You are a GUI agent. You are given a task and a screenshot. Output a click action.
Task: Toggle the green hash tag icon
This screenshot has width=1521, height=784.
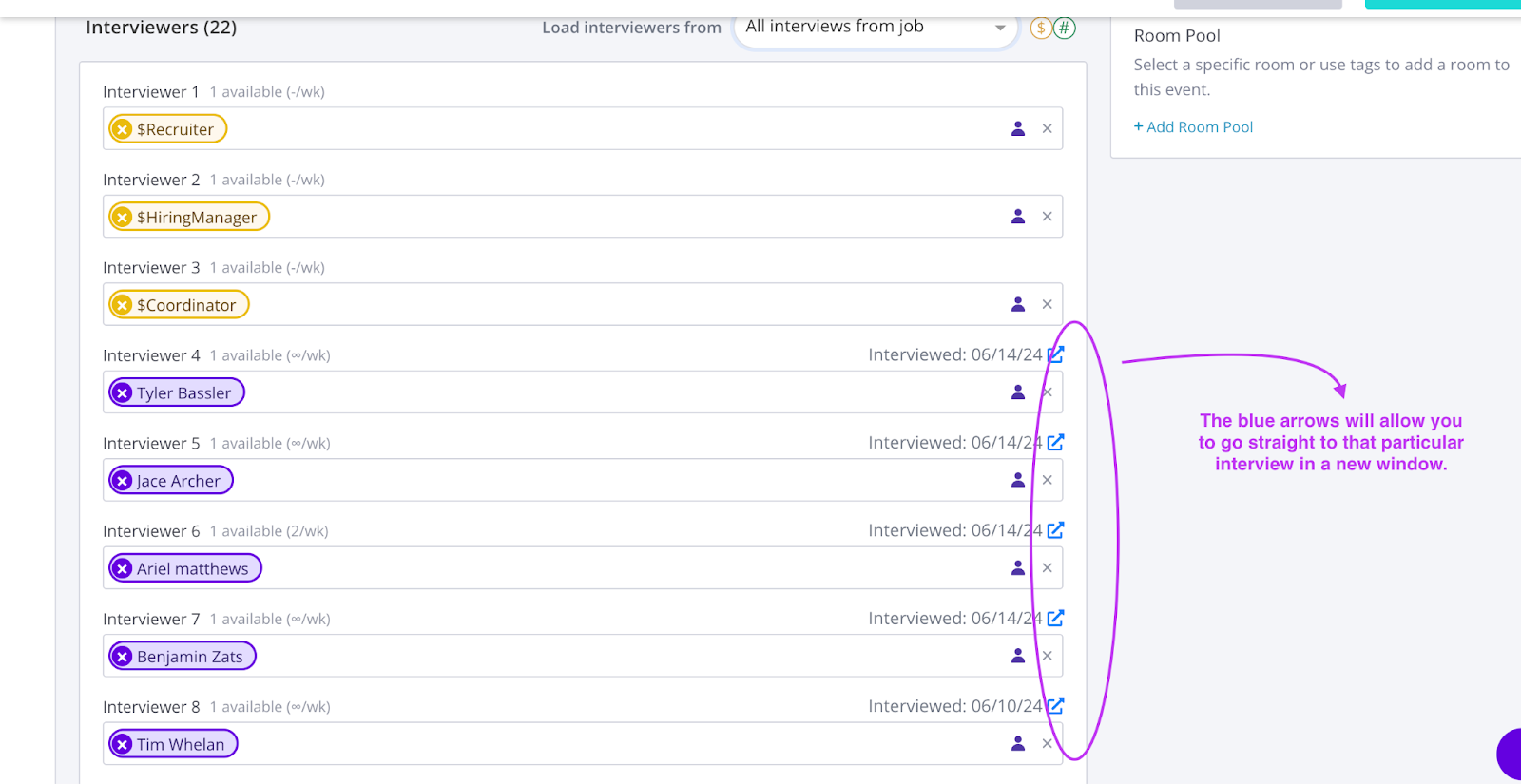1065,28
